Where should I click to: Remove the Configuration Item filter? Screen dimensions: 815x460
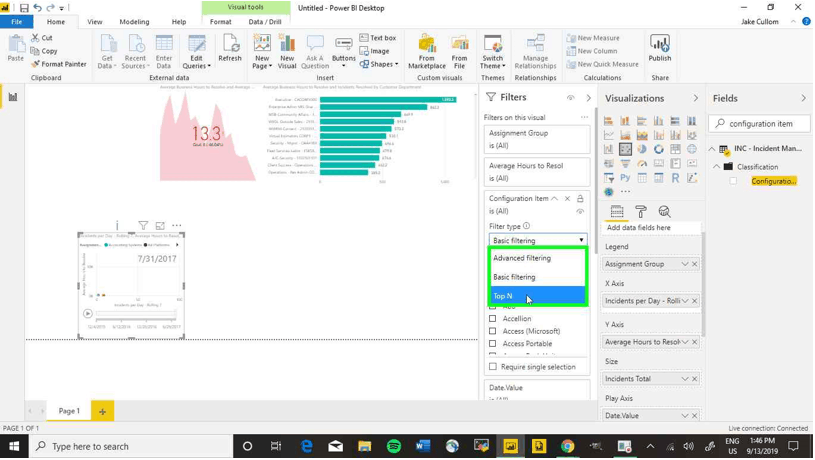coord(568,199)
